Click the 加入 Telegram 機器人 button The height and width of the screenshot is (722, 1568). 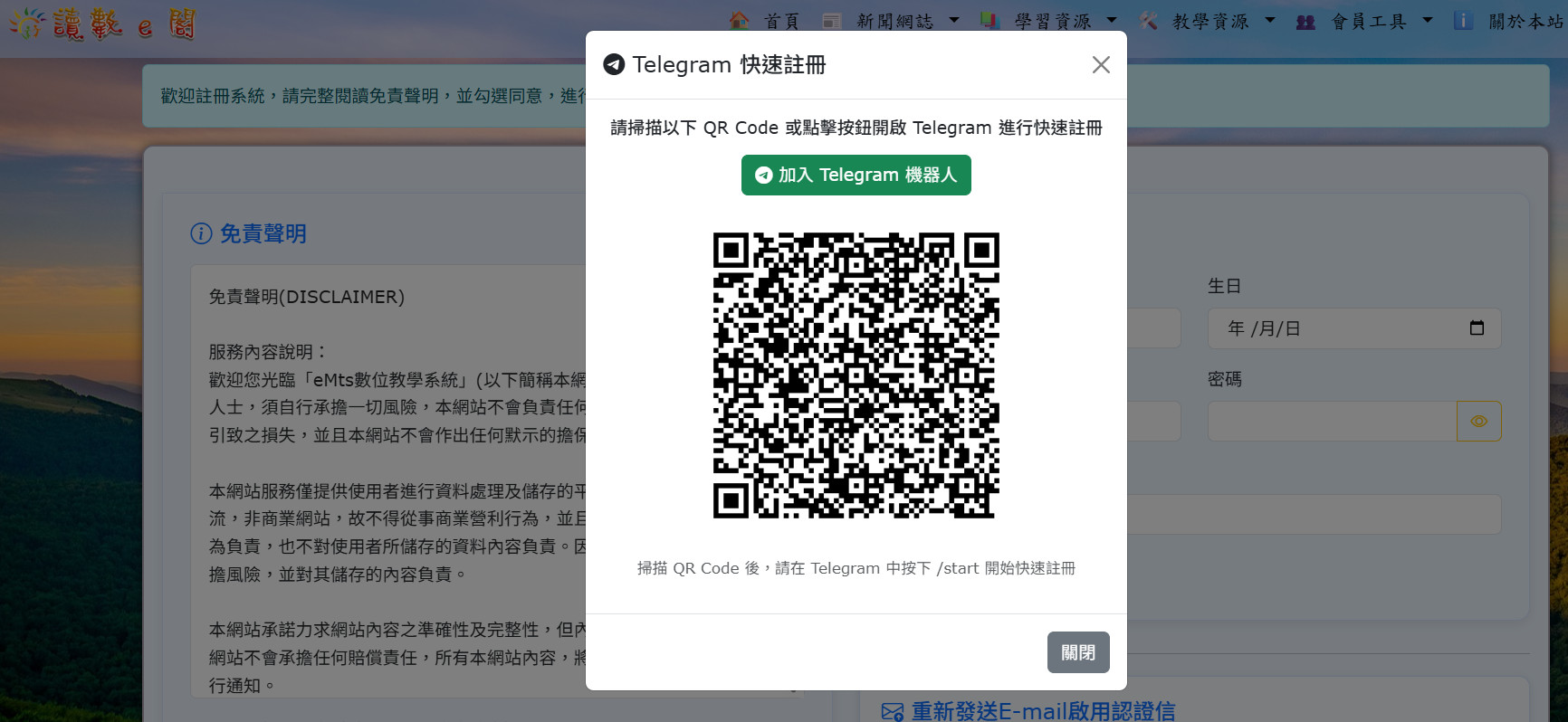[x=856, y=175]
